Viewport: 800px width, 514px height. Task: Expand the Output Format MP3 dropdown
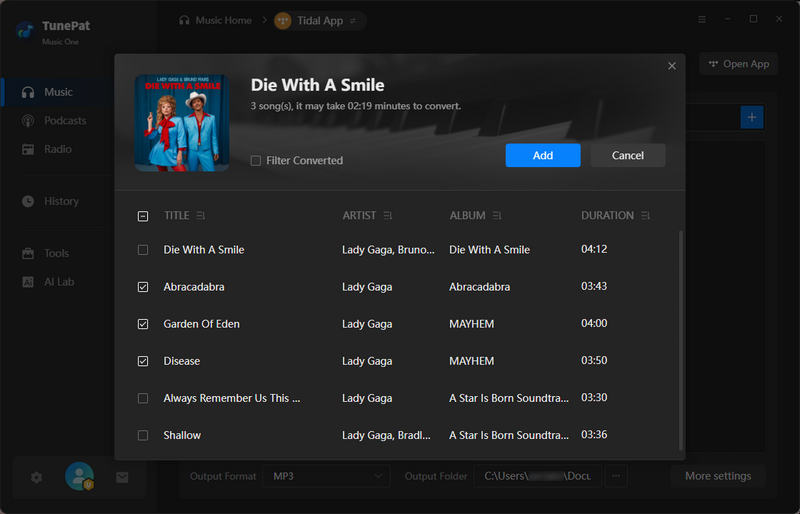tap(328, 476)
